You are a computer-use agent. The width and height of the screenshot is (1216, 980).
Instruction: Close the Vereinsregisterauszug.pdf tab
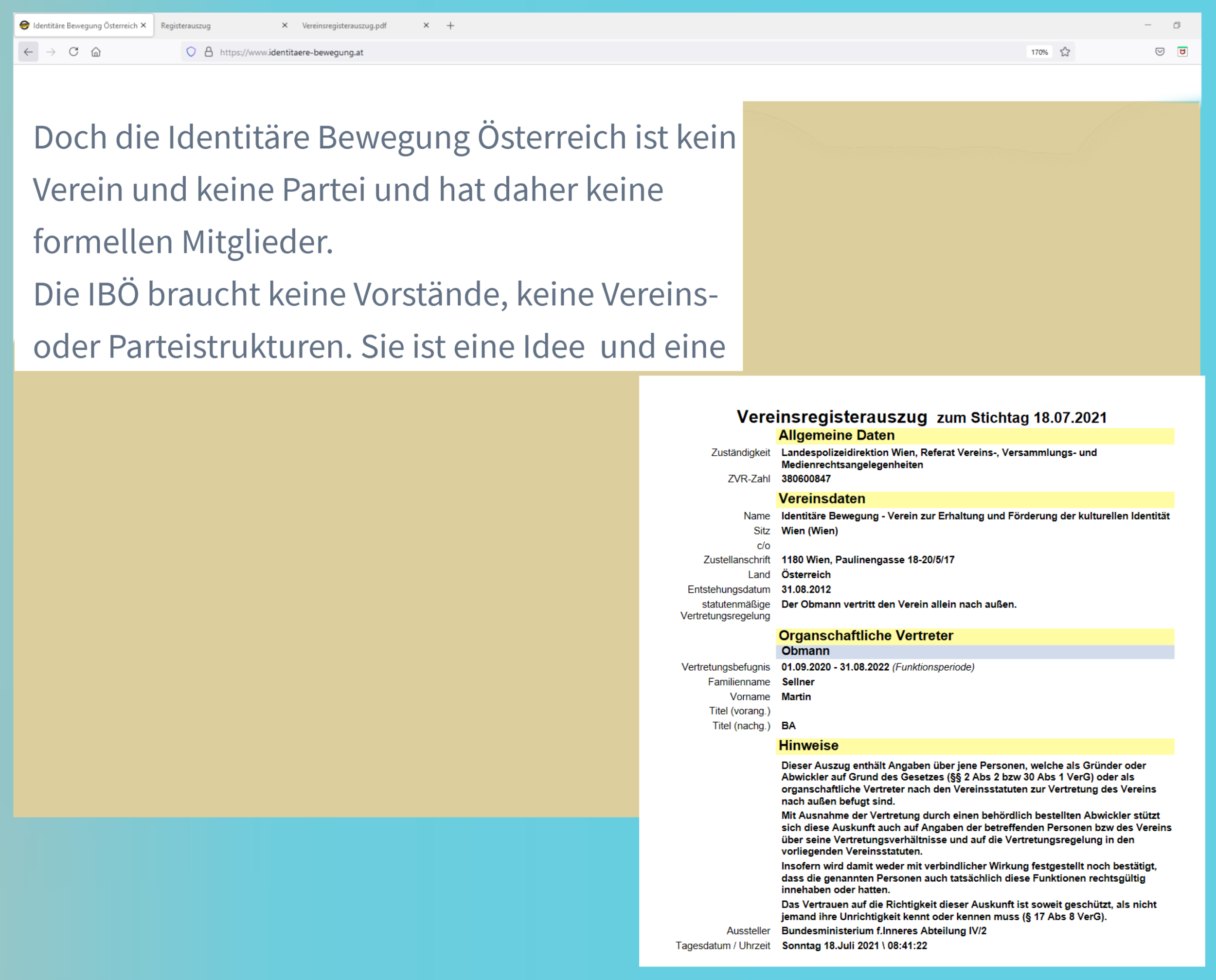pos(426,25)
